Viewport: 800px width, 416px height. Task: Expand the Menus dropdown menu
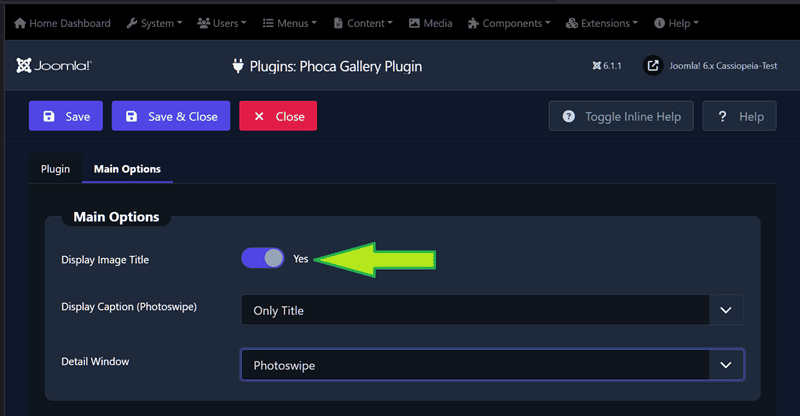coord(290,23)
